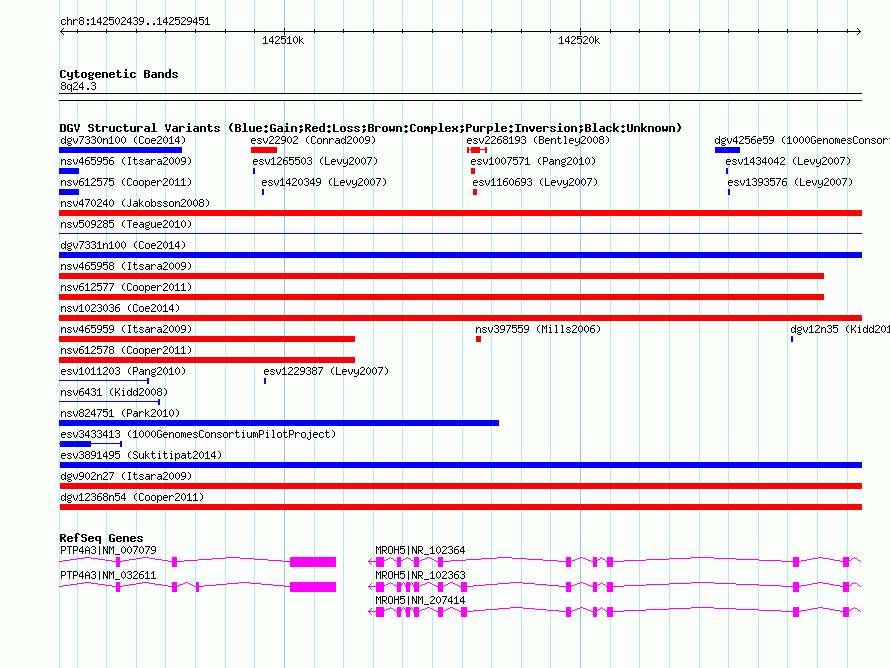Open esv3433413 1000GenomesConsortiumPilotProject label
The height and width of the screenshot is (668, 890).
tap(198, 434)
